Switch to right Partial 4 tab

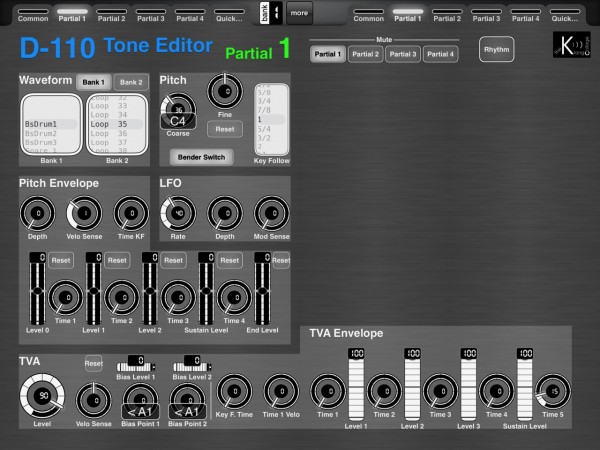(526, 15)
